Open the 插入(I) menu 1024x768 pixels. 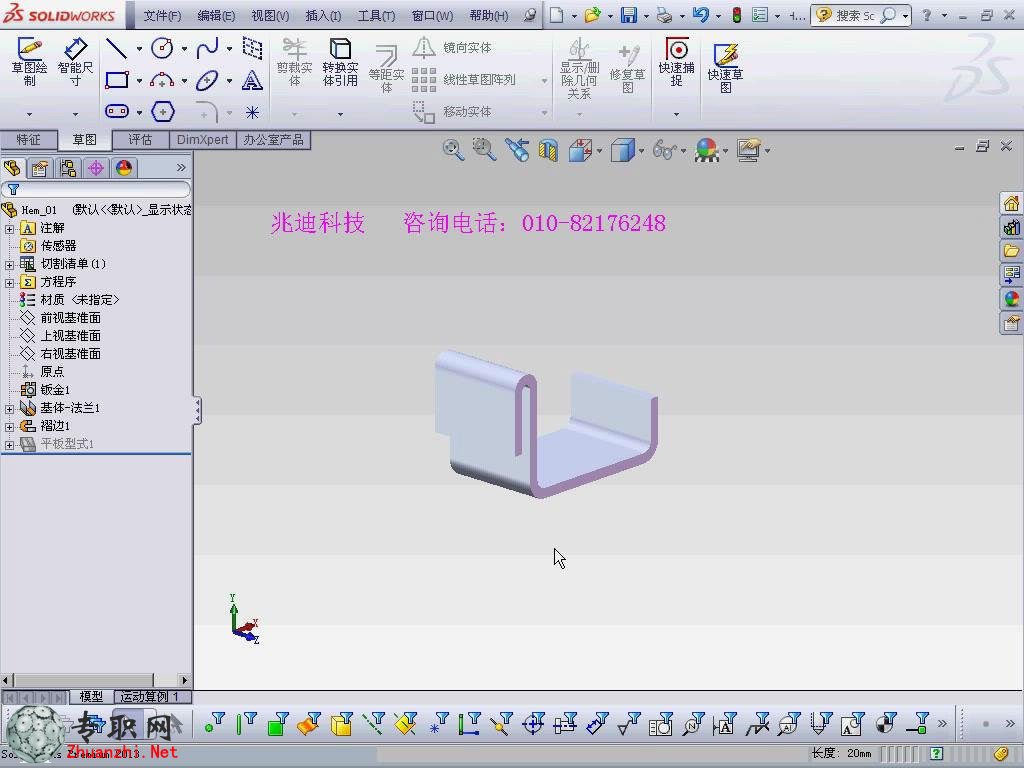323,15
